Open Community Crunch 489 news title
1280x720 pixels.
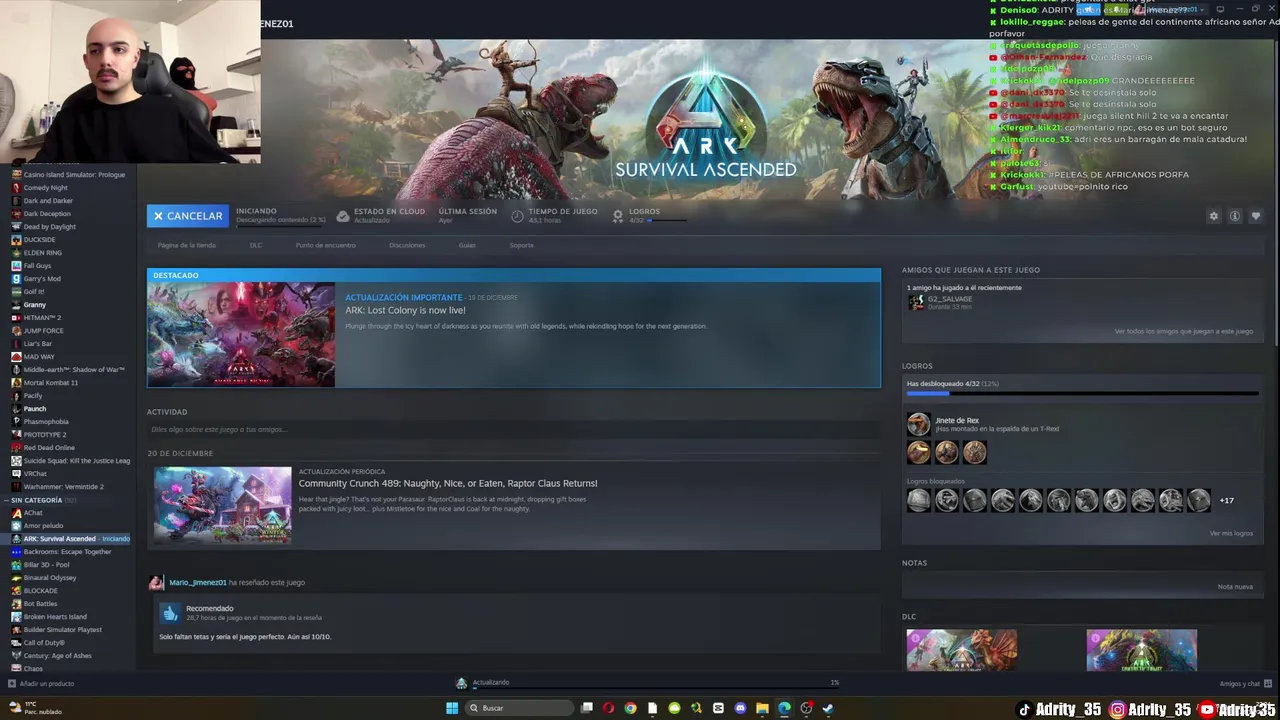[448, 483]
